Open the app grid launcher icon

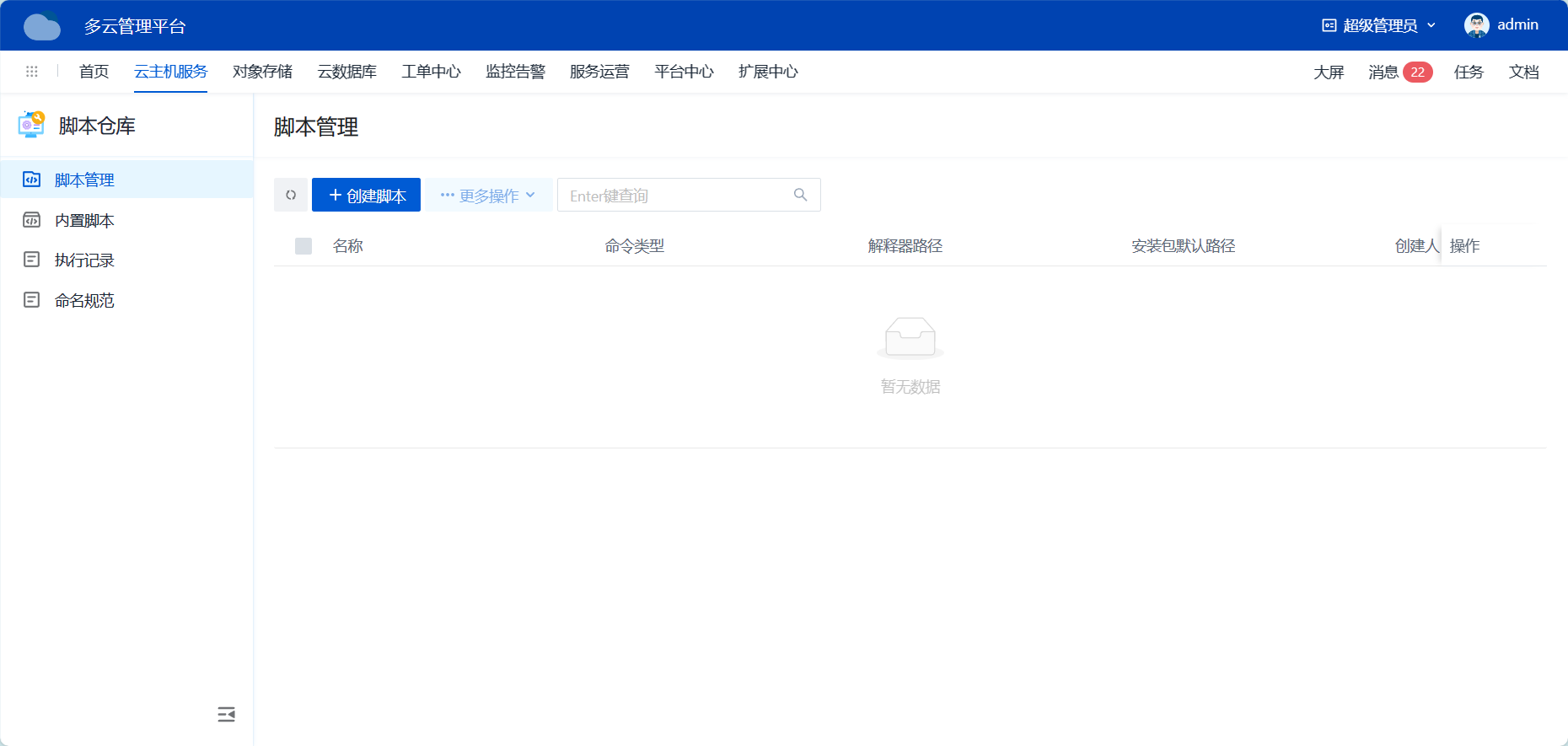click(x=32, y=72)
